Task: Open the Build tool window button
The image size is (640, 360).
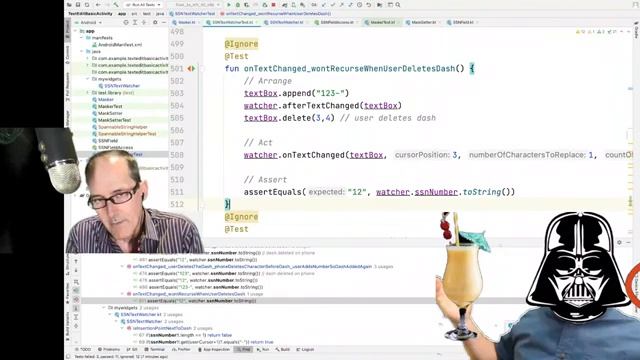Action: pos(283,349)
